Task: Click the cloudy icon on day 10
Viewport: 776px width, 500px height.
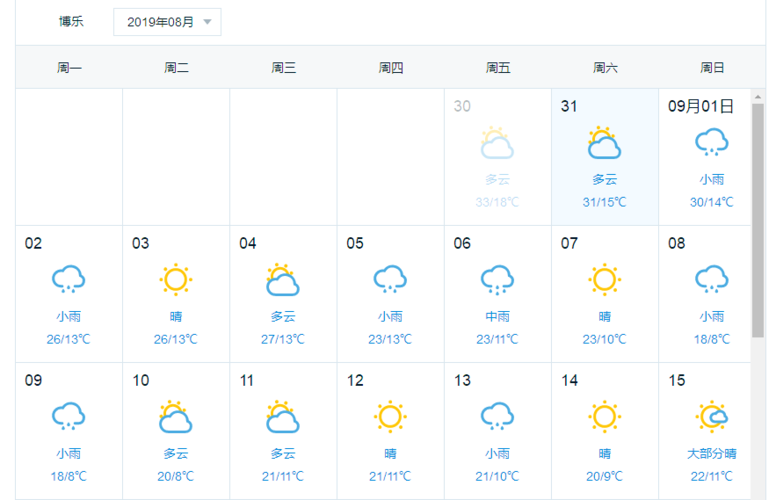Action: (x=176, y=417)
